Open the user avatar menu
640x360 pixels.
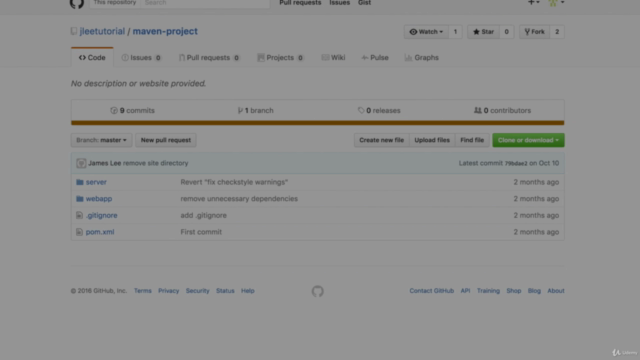(556, 2)
